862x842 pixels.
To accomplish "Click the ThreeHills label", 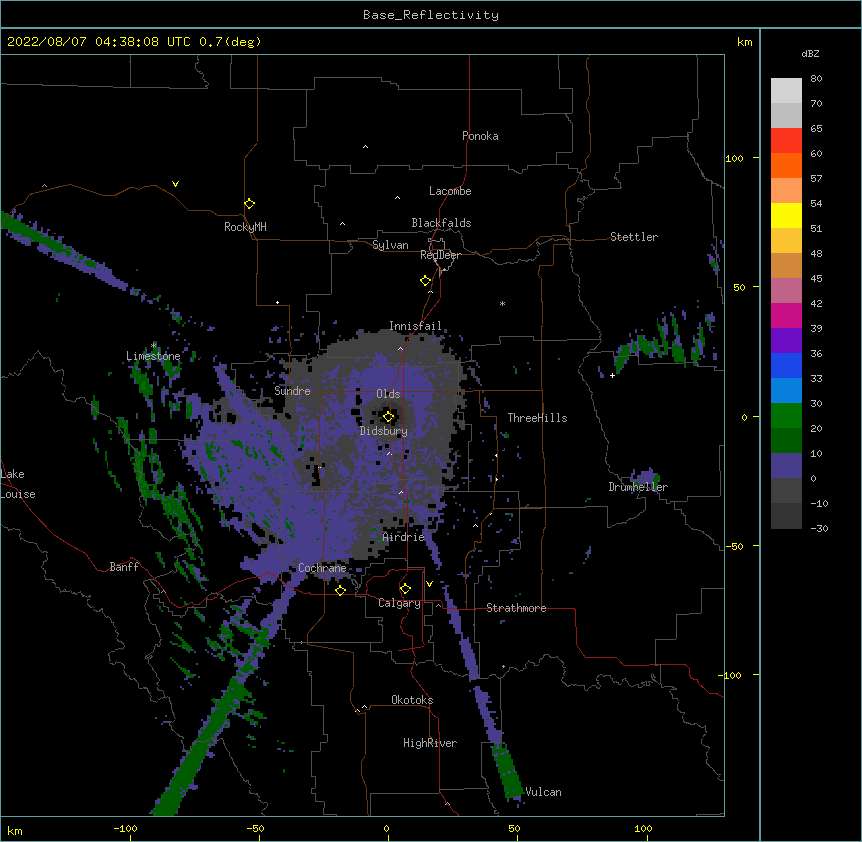I will pyautogui.click(x=538, y=418).
